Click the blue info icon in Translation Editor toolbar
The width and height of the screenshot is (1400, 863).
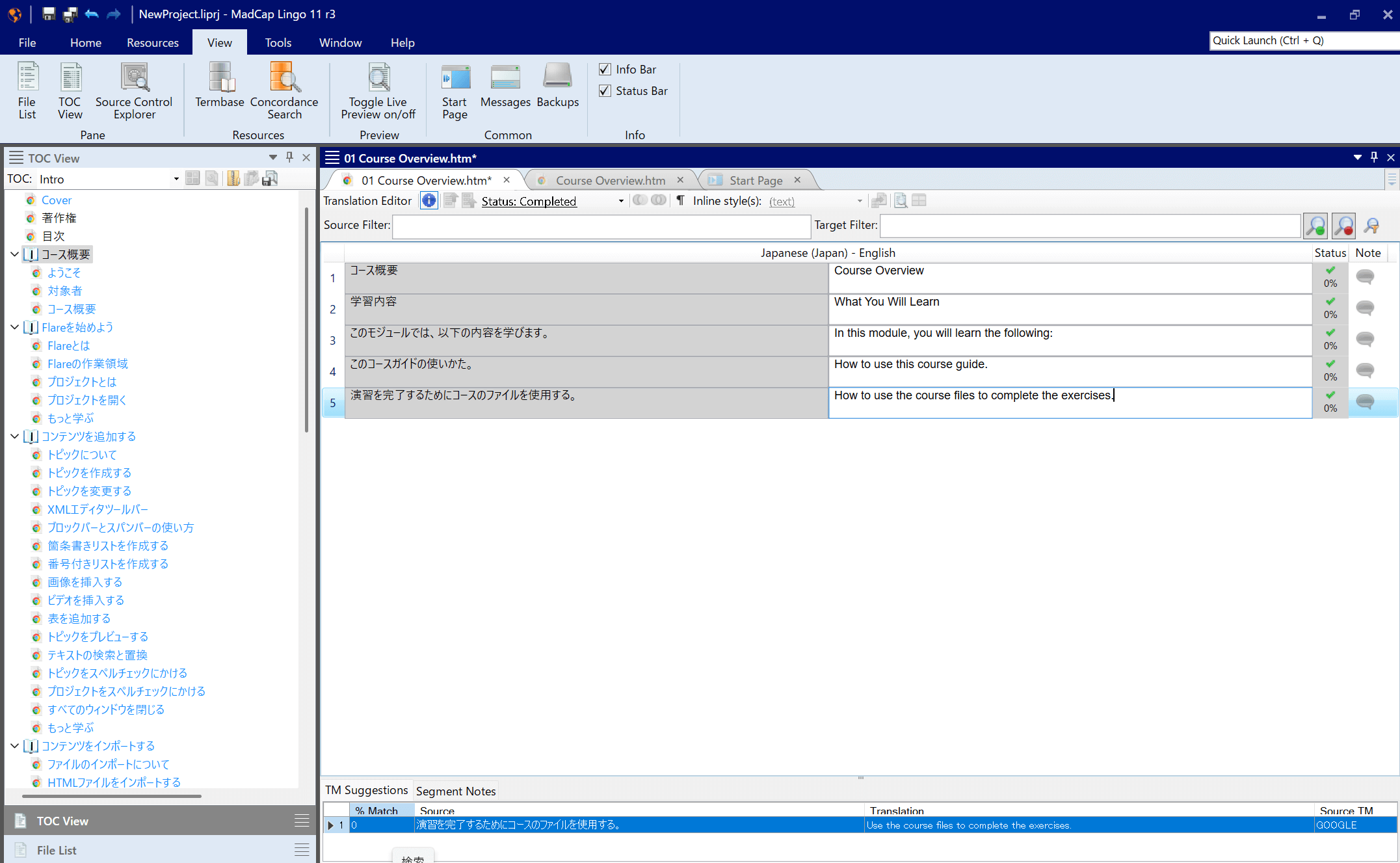coord(429,200)
